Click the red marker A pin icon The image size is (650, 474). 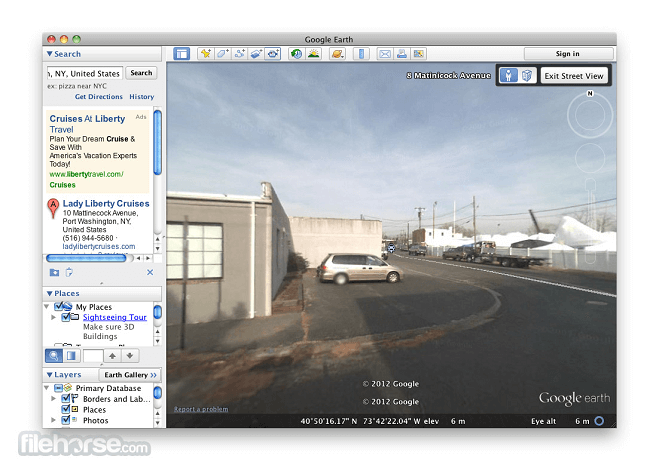click(x=53, y=208)
